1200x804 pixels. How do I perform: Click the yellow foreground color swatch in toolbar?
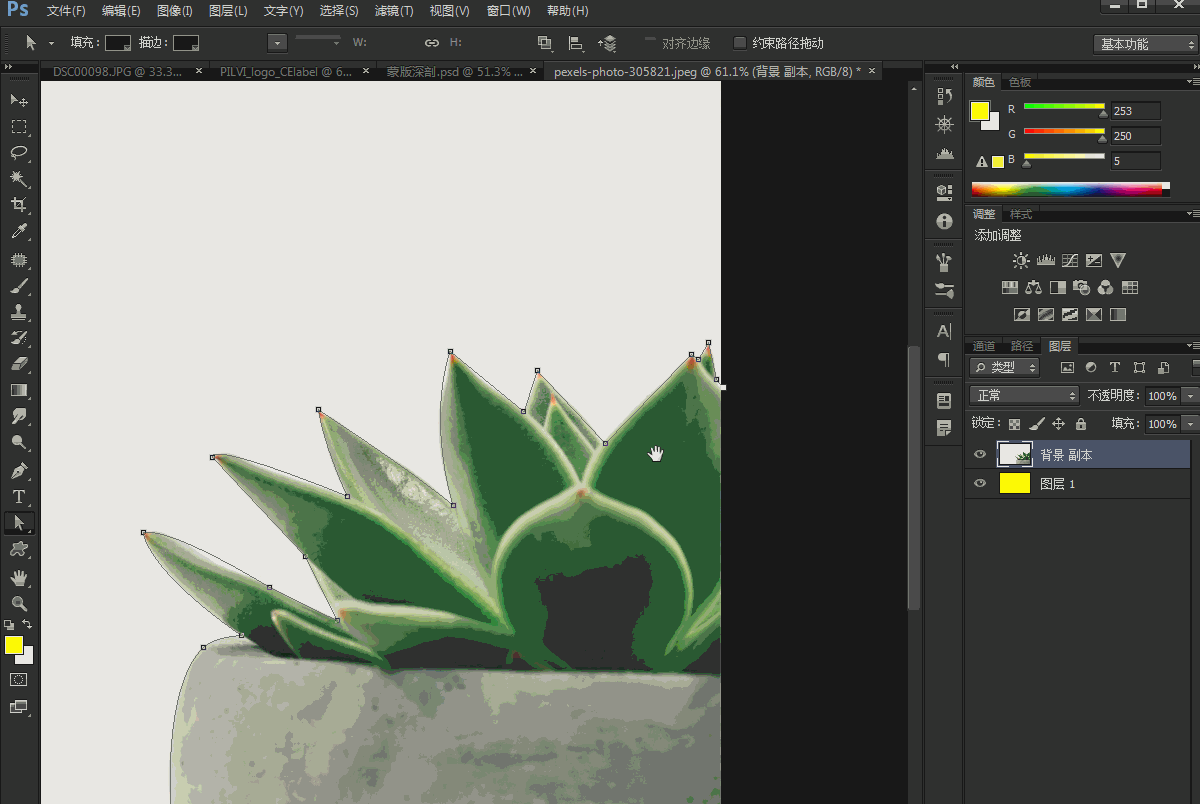pyautogui.click(x=13, y=645)
